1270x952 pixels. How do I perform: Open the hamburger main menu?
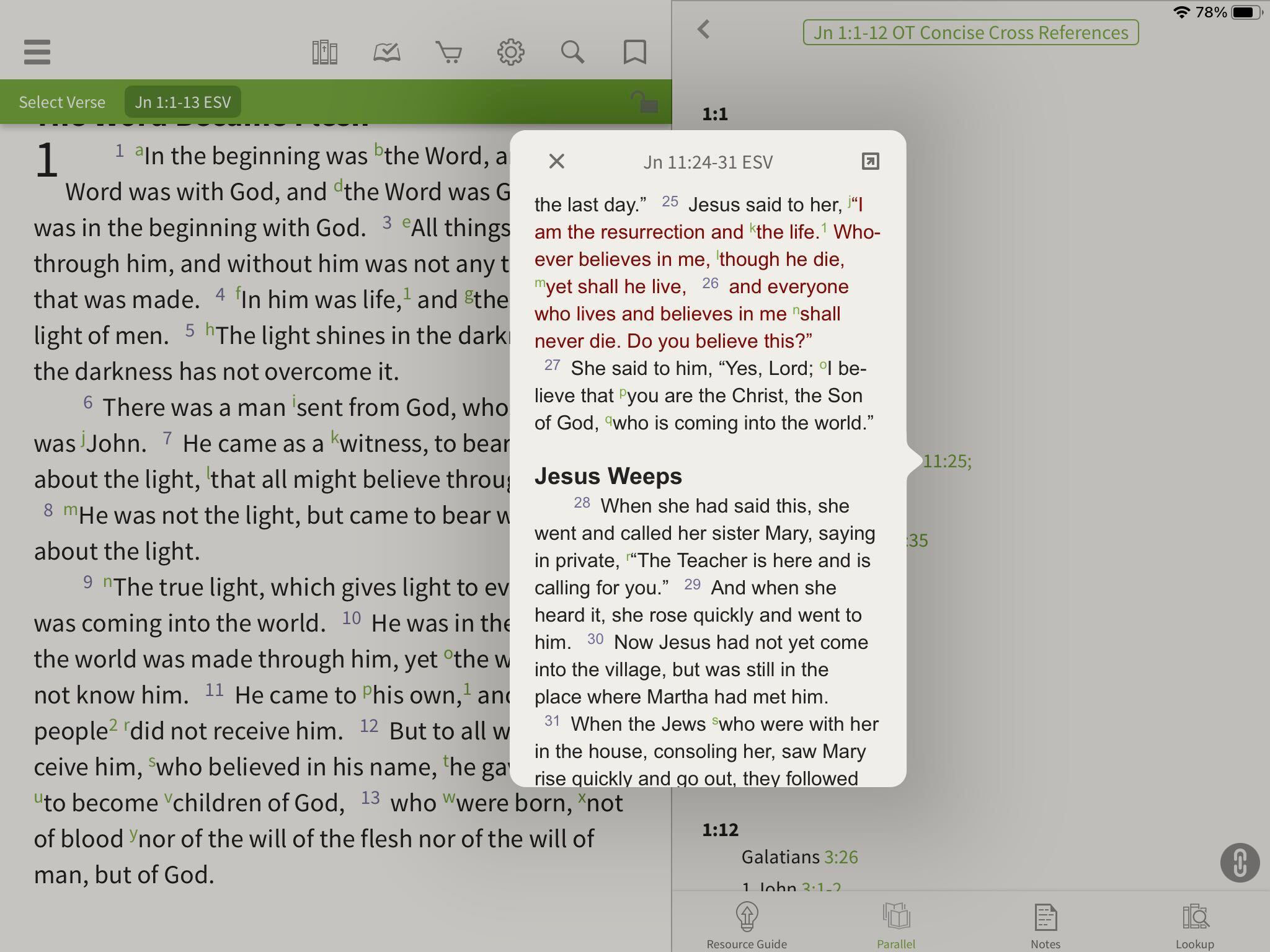pos(37,52)
